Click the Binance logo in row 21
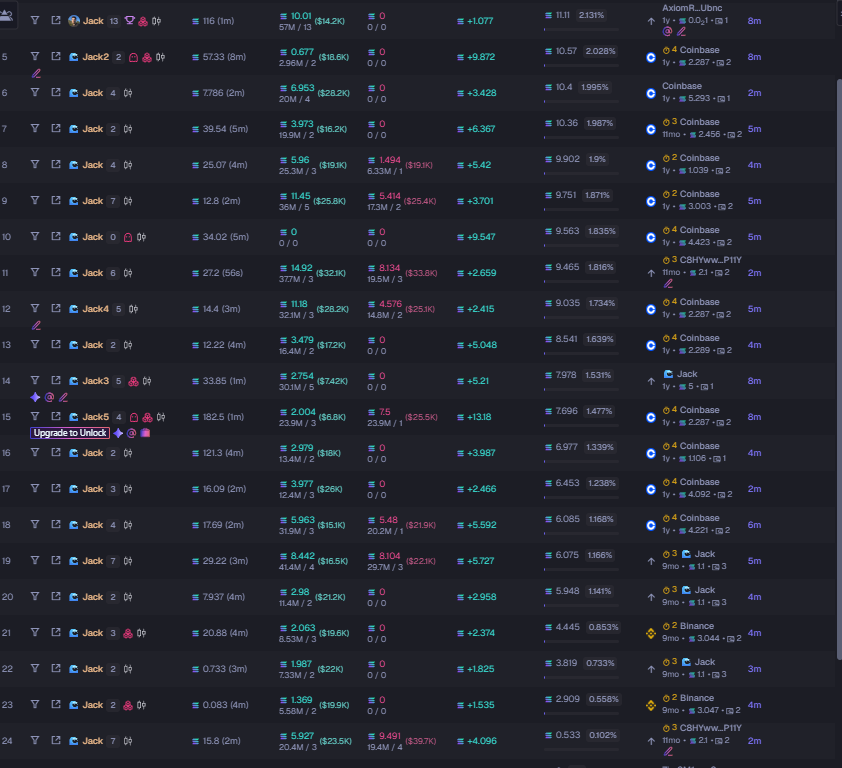 651,633
